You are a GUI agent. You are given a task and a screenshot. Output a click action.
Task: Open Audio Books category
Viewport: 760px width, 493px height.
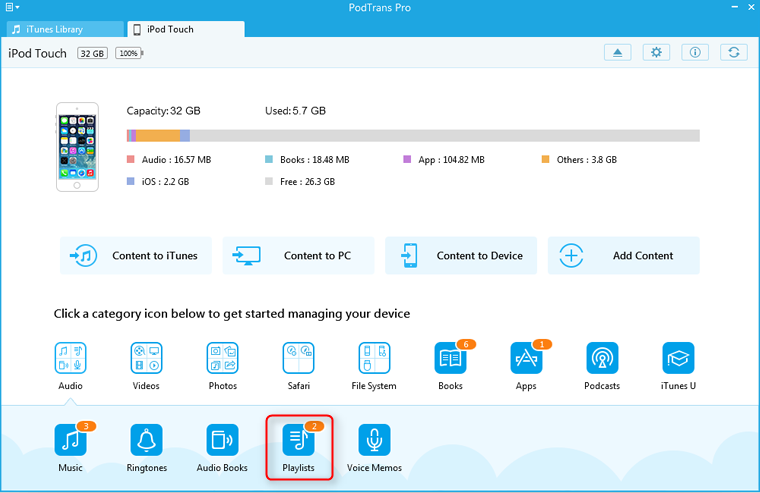point(222,441)
